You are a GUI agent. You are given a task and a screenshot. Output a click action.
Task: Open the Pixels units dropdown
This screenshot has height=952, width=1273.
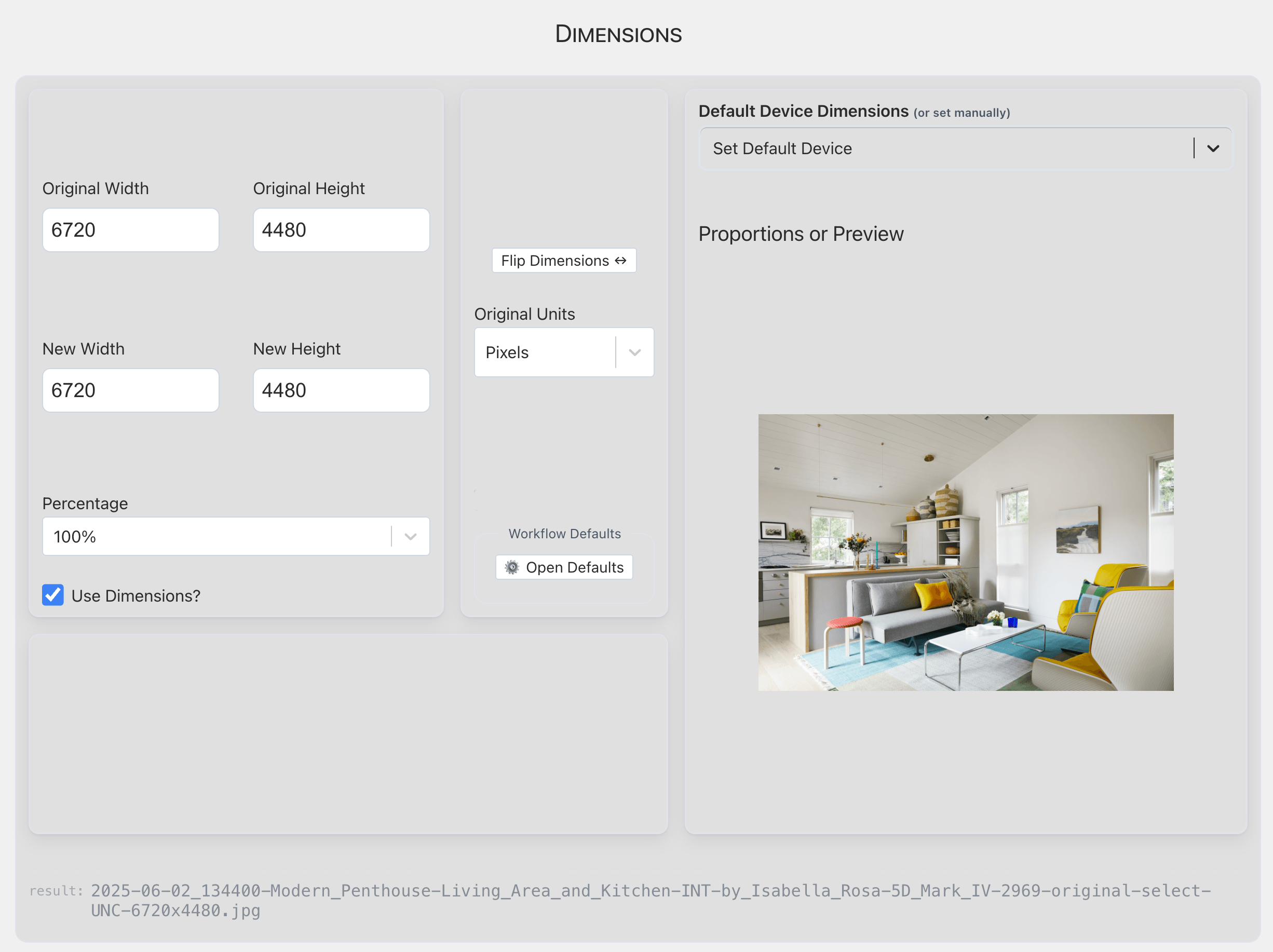click(x=544, y=352)
